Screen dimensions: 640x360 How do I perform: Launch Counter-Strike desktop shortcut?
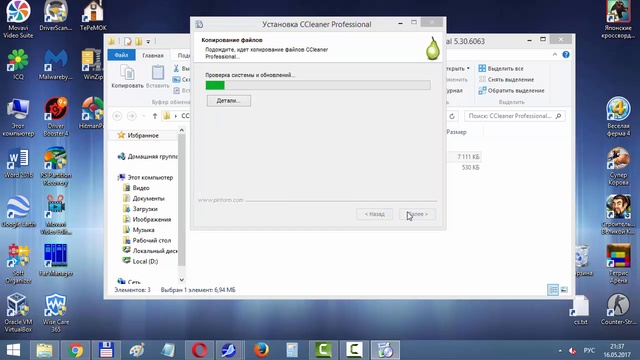coord(618,309)
